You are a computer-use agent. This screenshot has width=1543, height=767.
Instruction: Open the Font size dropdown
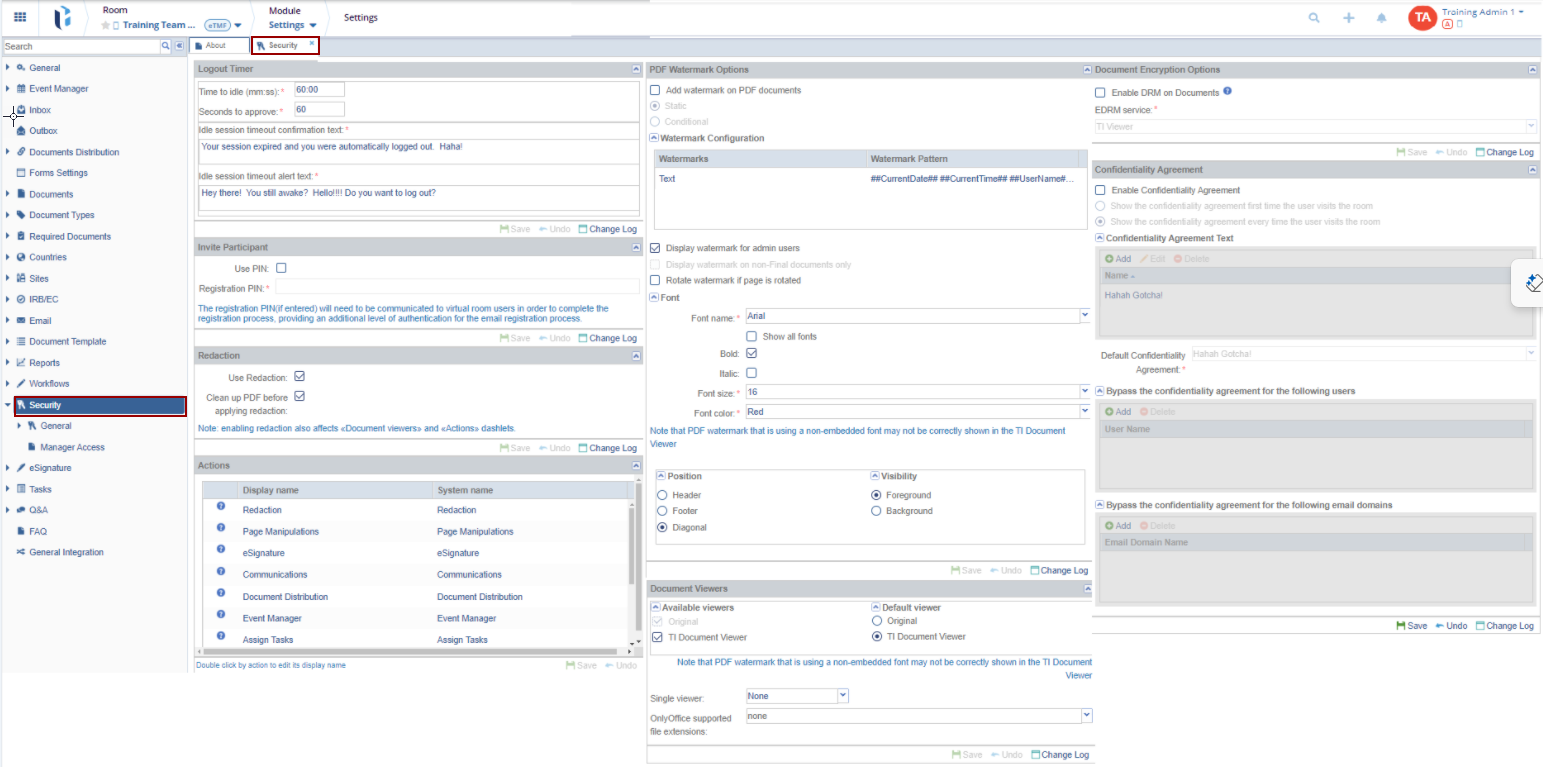(1085, 392)
